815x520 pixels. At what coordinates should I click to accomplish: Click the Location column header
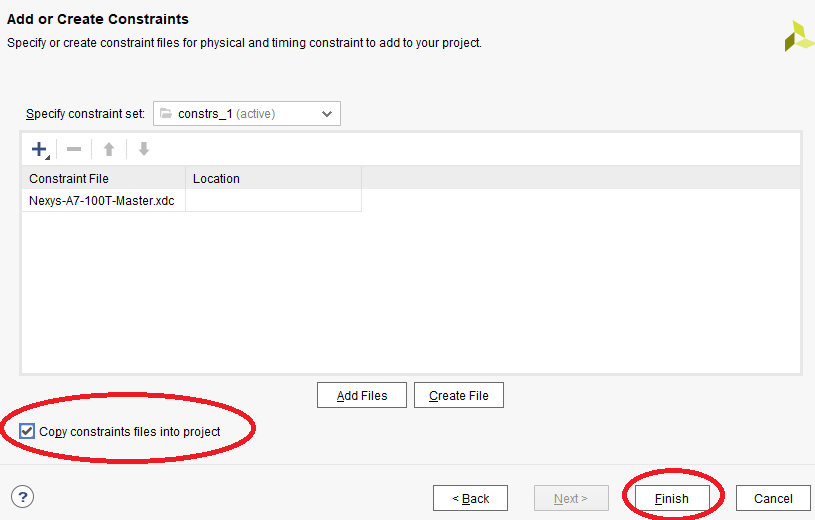[272, 178]
